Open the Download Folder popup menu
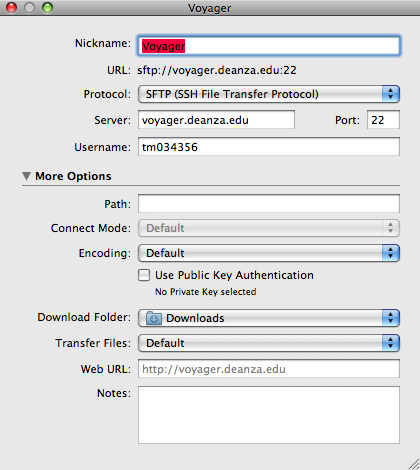This screenshot has height=470, width=420. coord(269,318)
